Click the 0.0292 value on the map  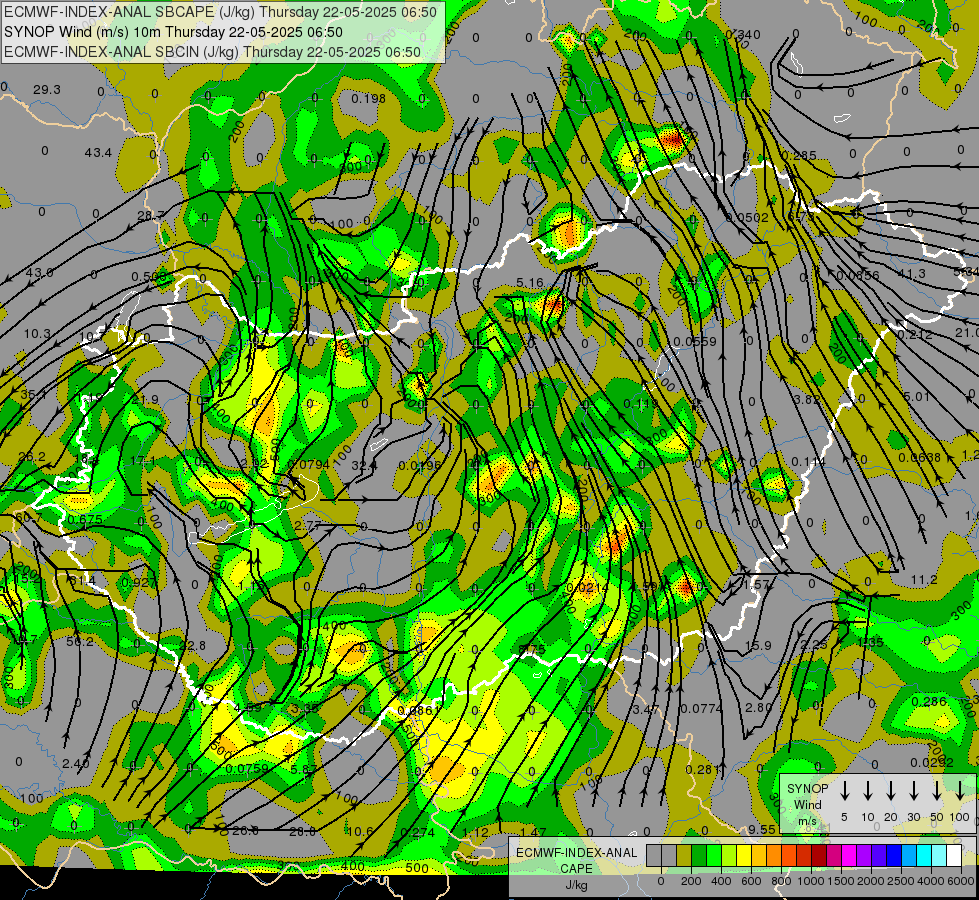point(932,763)
